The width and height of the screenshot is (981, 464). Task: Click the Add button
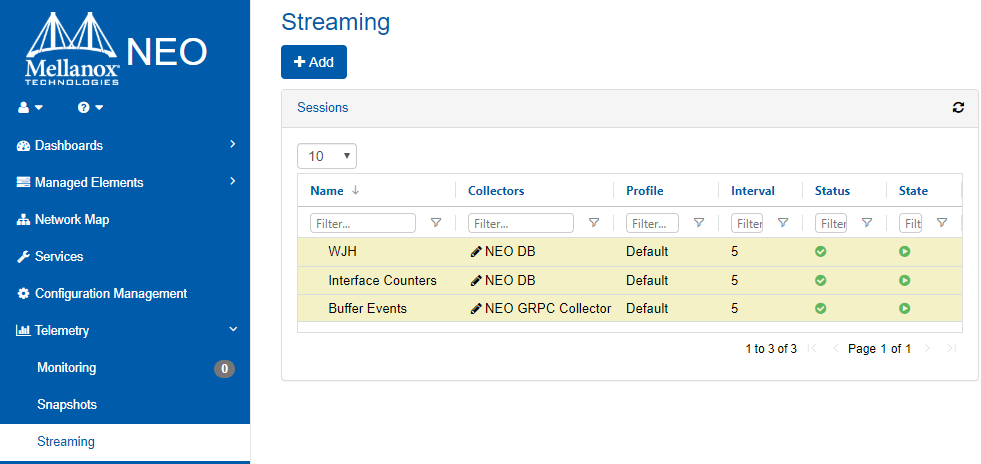(313, 62)
